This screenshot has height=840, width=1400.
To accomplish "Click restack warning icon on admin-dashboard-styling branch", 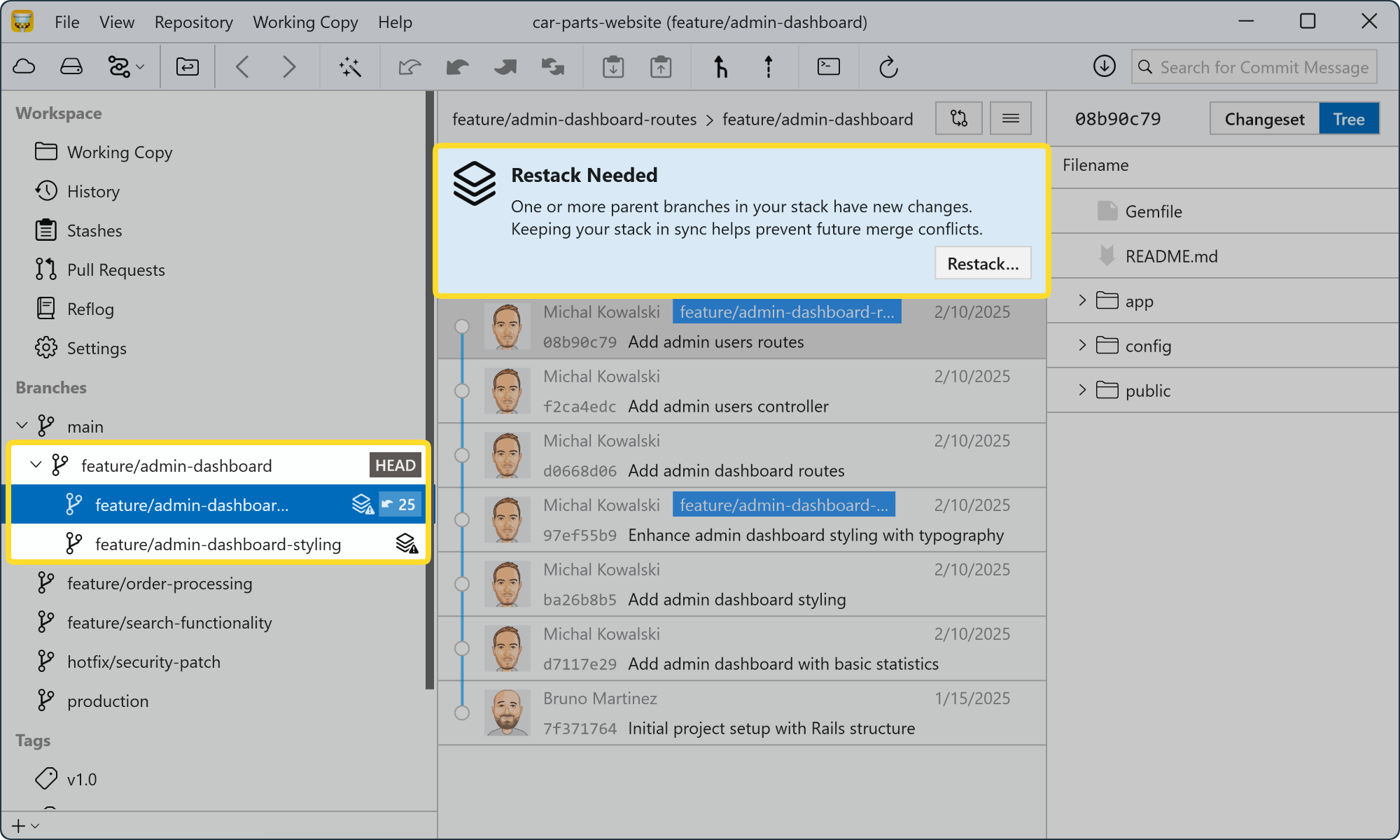I will pyautogui.click(x=407, y=544).
